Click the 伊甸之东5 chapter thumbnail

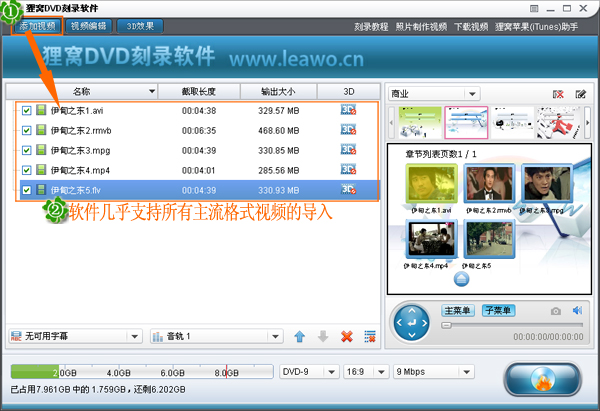click(x=489, y=239)
